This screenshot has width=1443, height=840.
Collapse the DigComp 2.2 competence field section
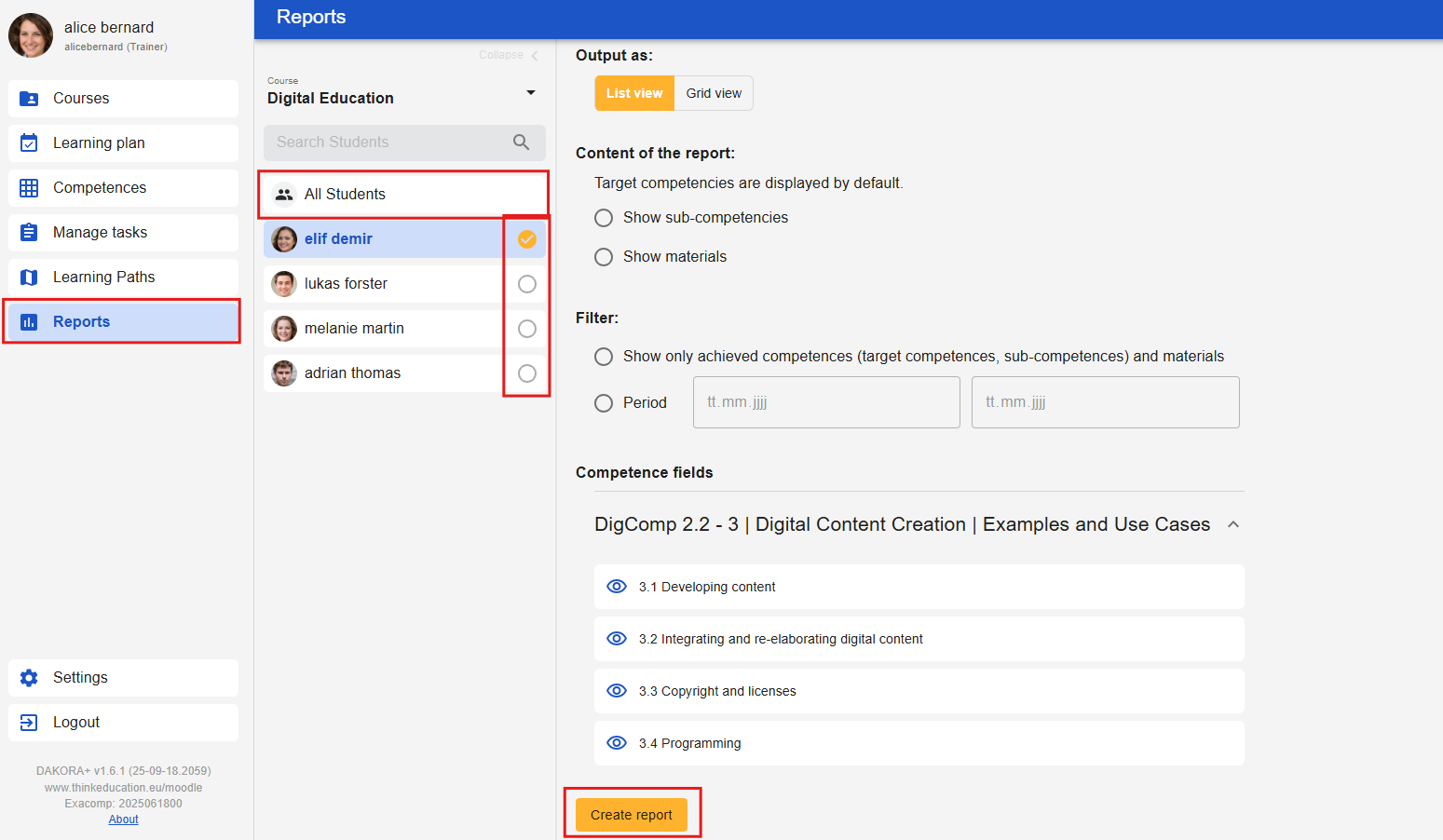1233,525
